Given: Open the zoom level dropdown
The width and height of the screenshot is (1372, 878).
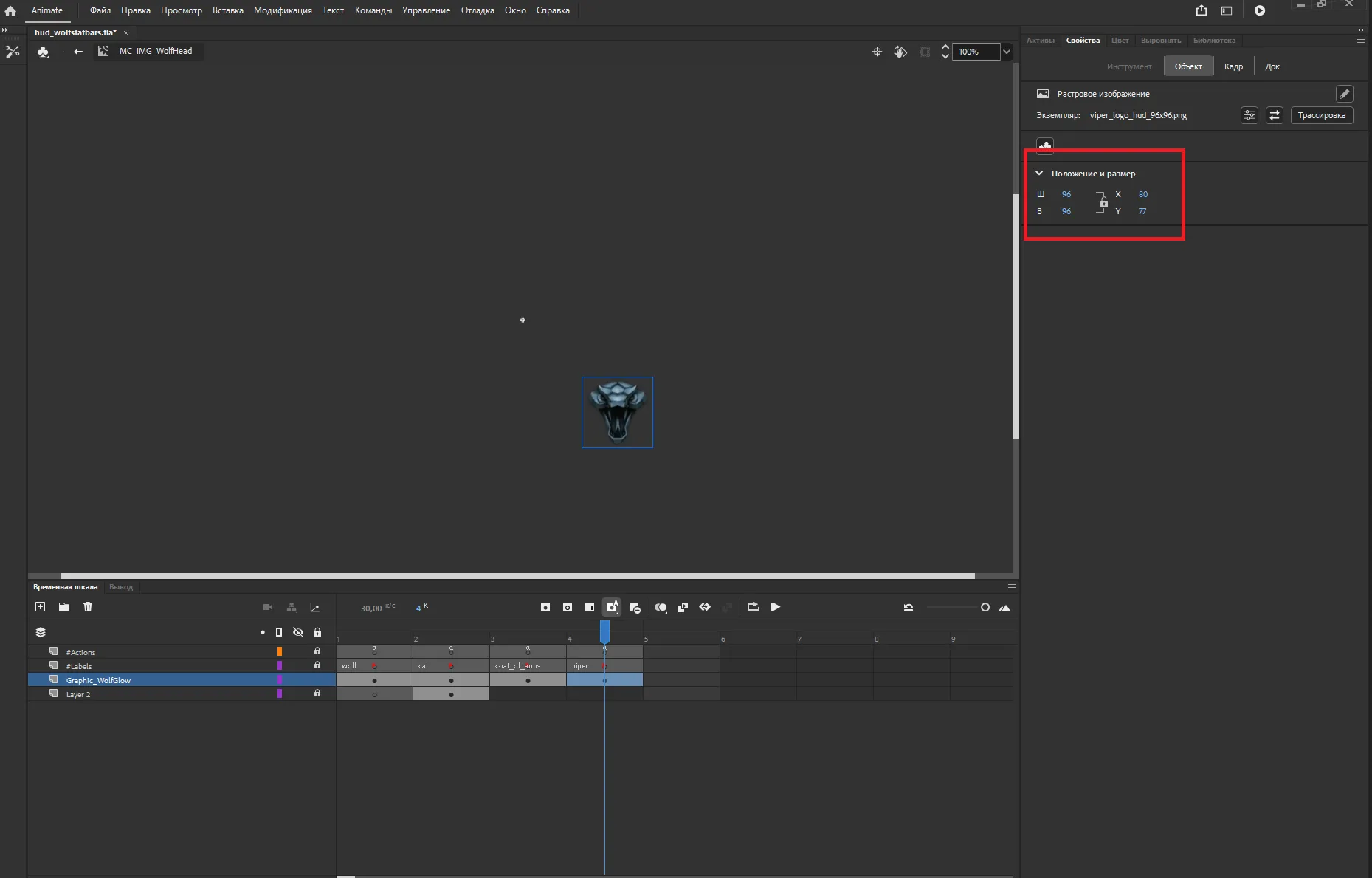Looking at the screenshot, I should click(x=1007, y=52).
